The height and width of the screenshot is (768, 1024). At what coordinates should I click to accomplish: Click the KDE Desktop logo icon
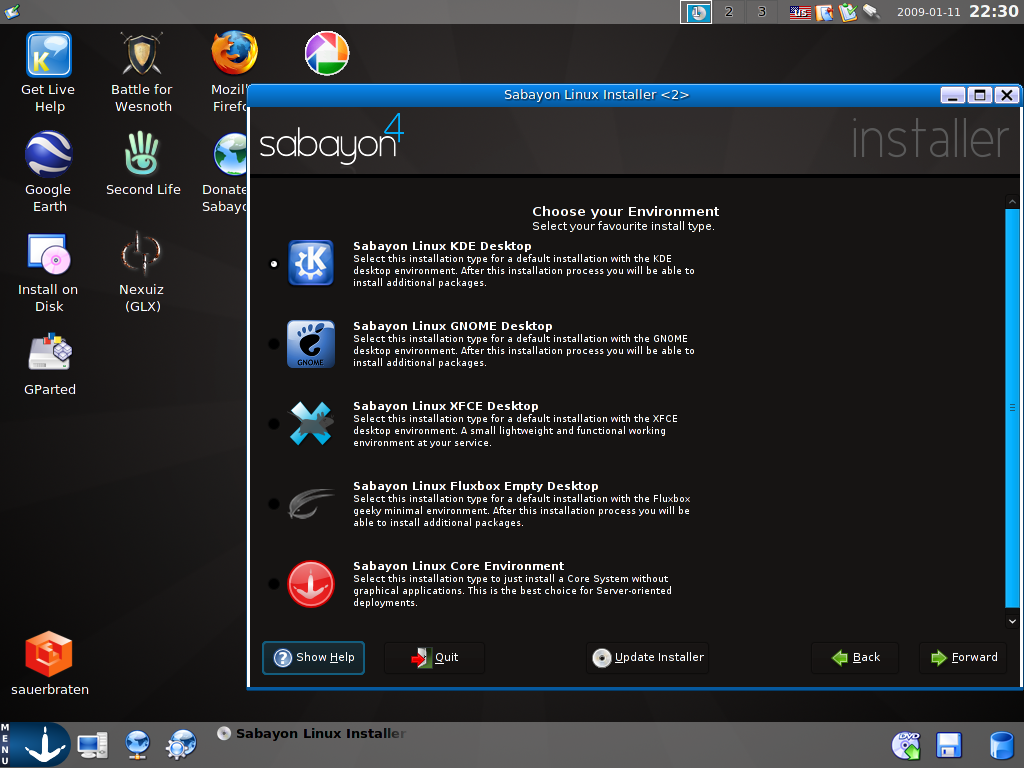311,263
